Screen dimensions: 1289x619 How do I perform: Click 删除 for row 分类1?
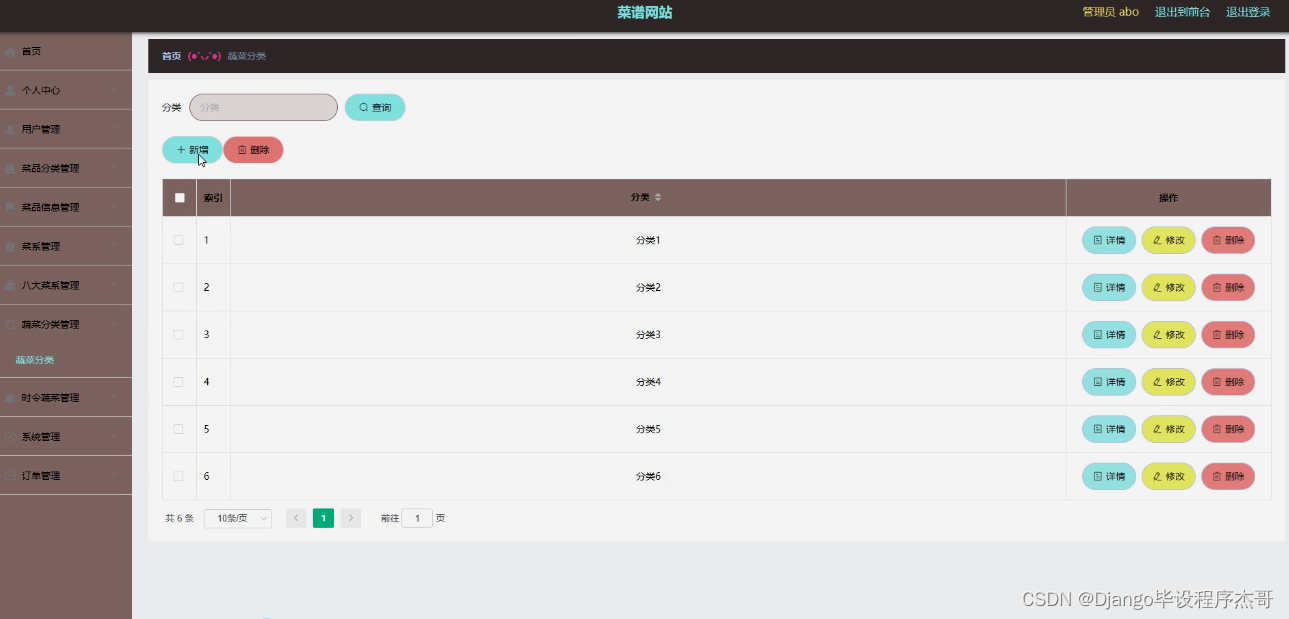tap(1228, 240)
